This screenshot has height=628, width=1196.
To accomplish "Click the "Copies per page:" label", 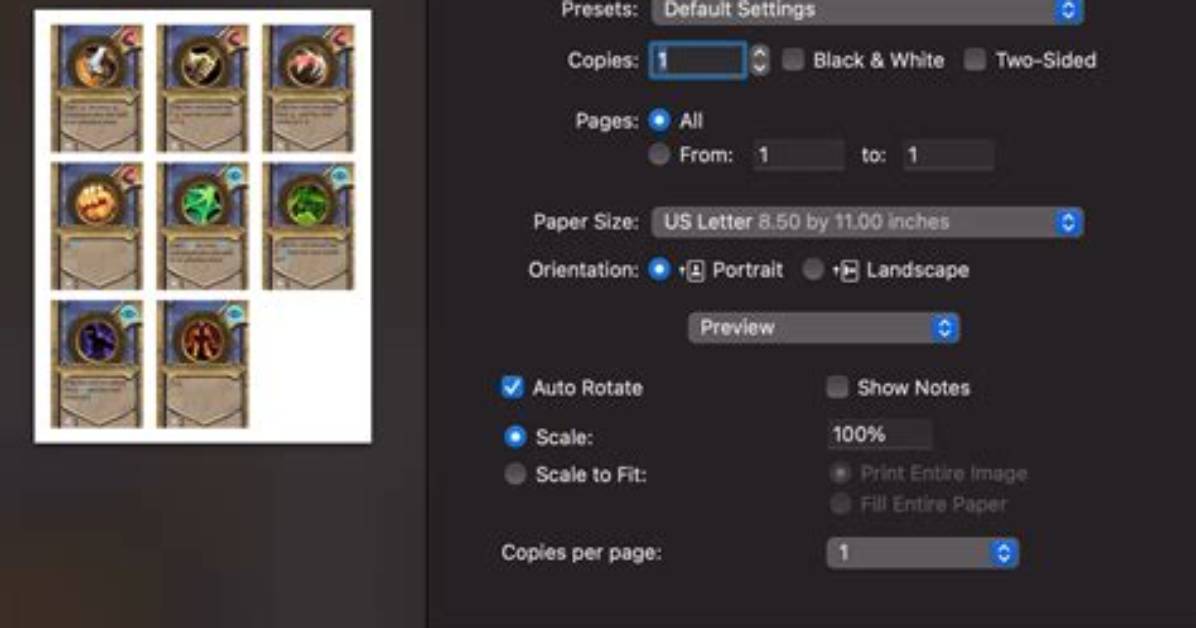I will coord(581,552).
